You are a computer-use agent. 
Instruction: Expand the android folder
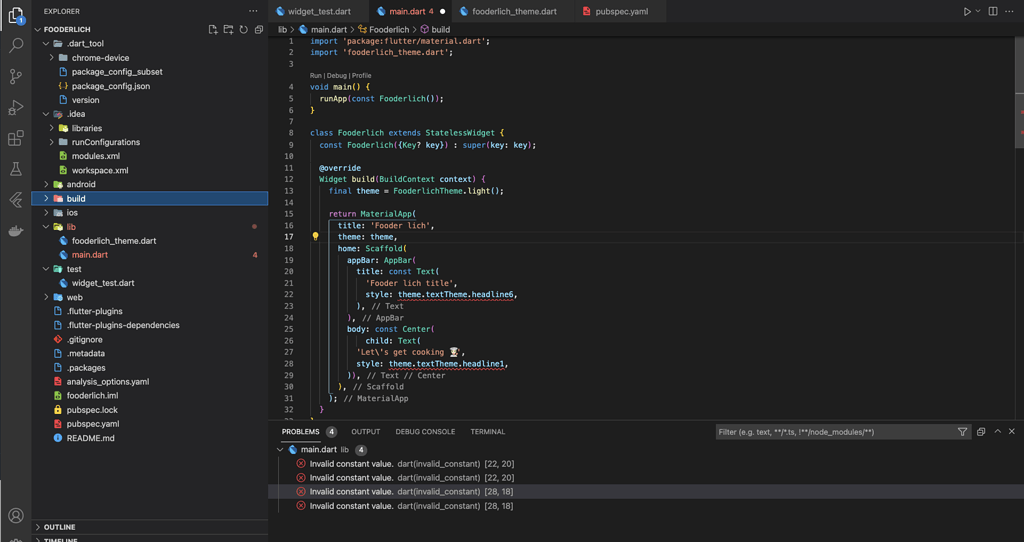coord(46,185)
